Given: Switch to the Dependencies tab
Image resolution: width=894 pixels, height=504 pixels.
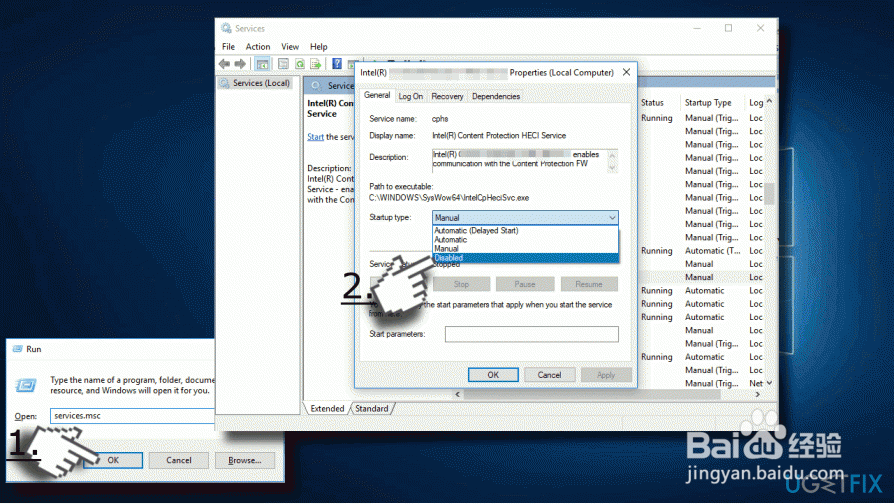Looking at the screenshot, I should click(x=495, y=96).
